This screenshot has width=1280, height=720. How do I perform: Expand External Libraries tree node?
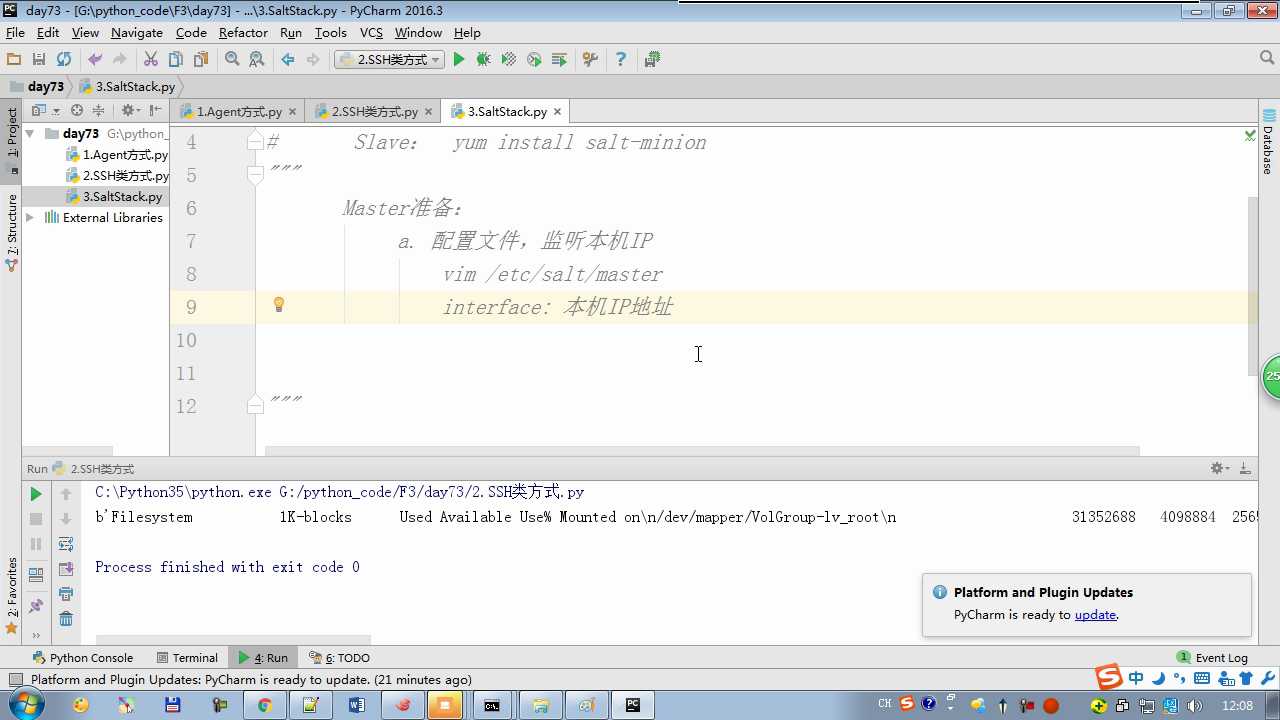(30, 217)
